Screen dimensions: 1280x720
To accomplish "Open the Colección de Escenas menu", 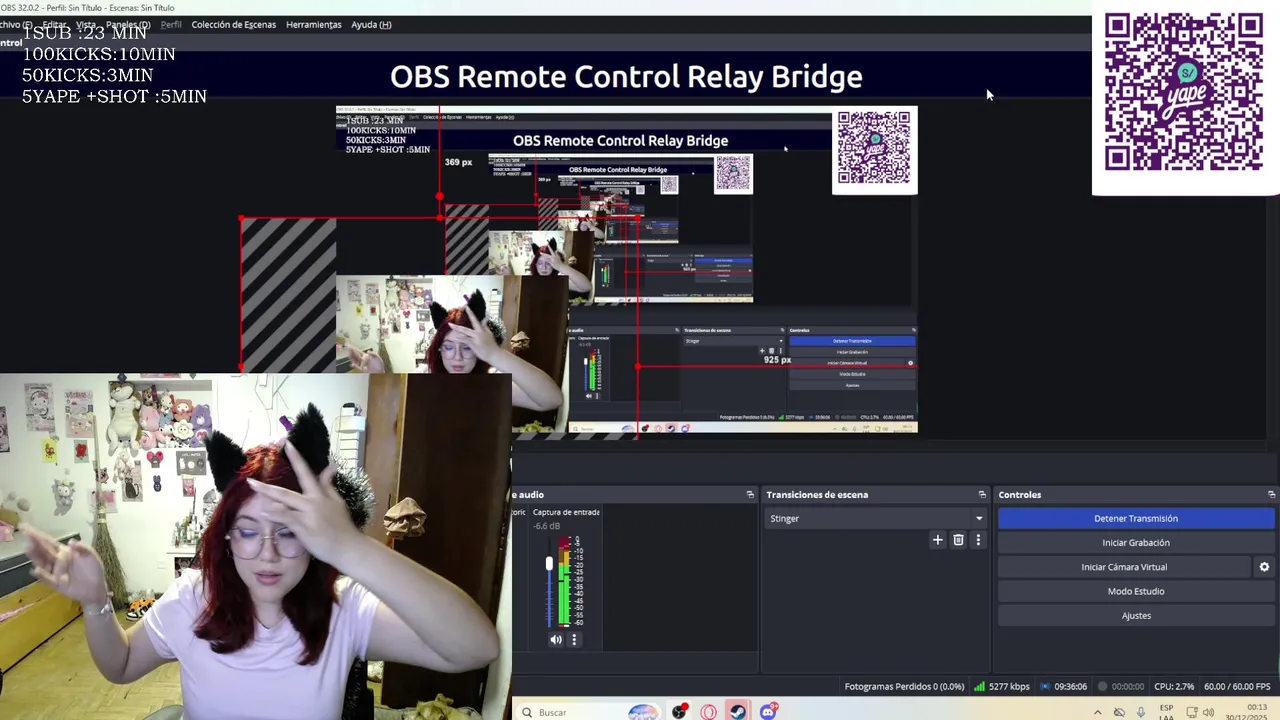I will pos(233,25).
